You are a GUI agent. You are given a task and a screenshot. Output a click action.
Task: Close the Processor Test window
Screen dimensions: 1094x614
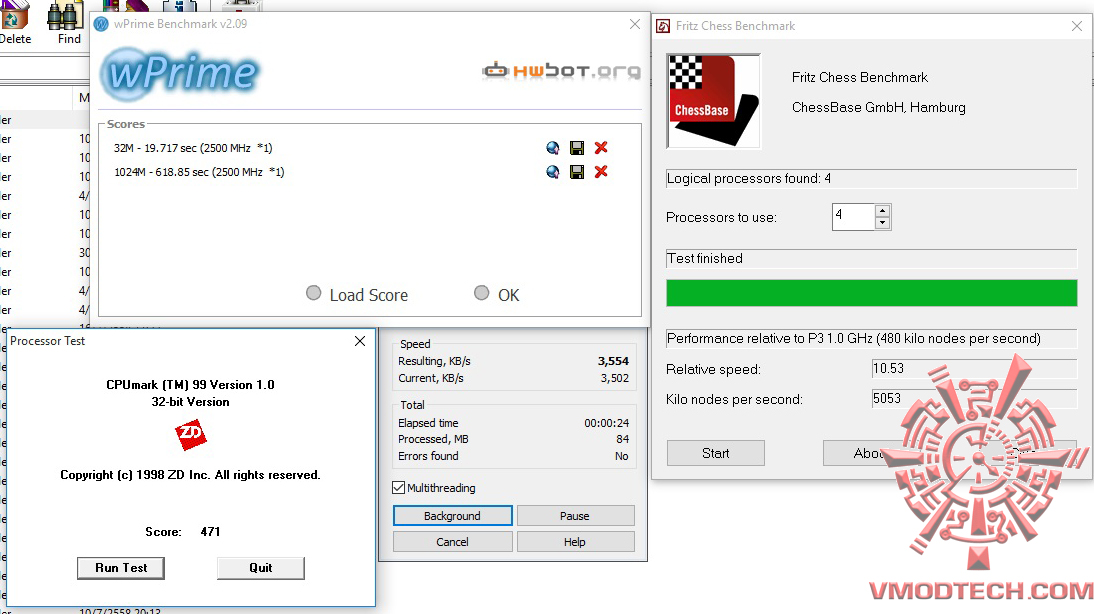(x=360, y=341)
